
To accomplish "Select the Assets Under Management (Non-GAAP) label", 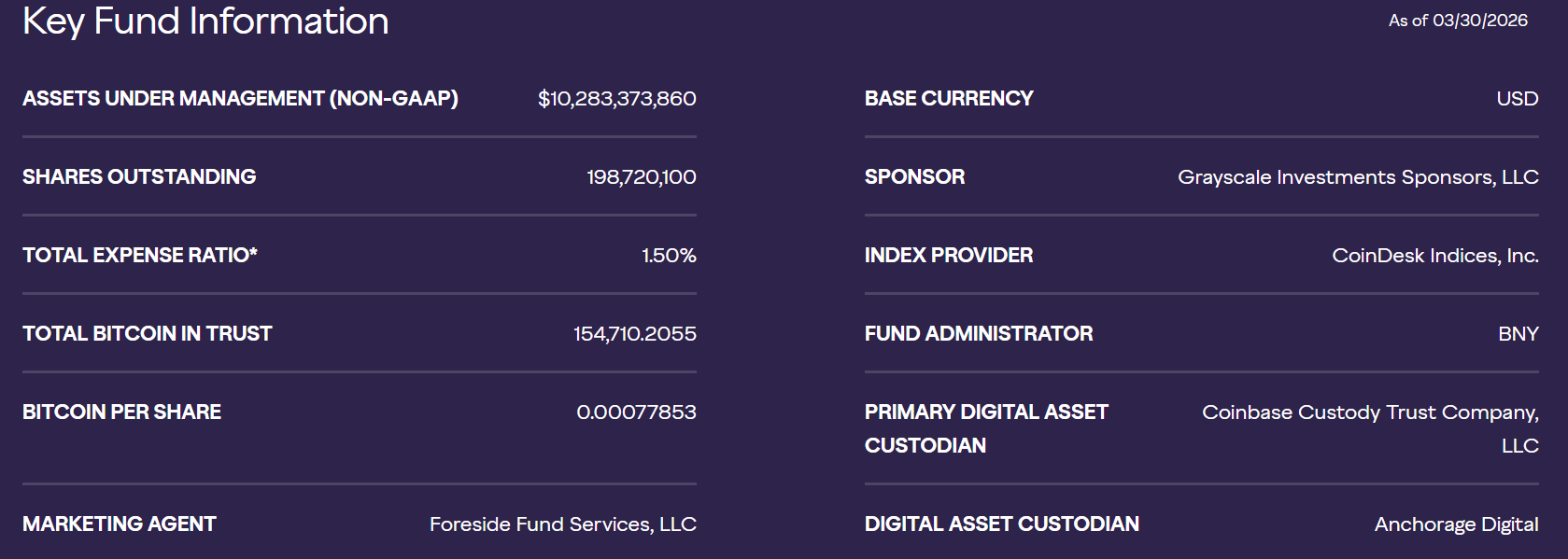I will pos(240,99).
